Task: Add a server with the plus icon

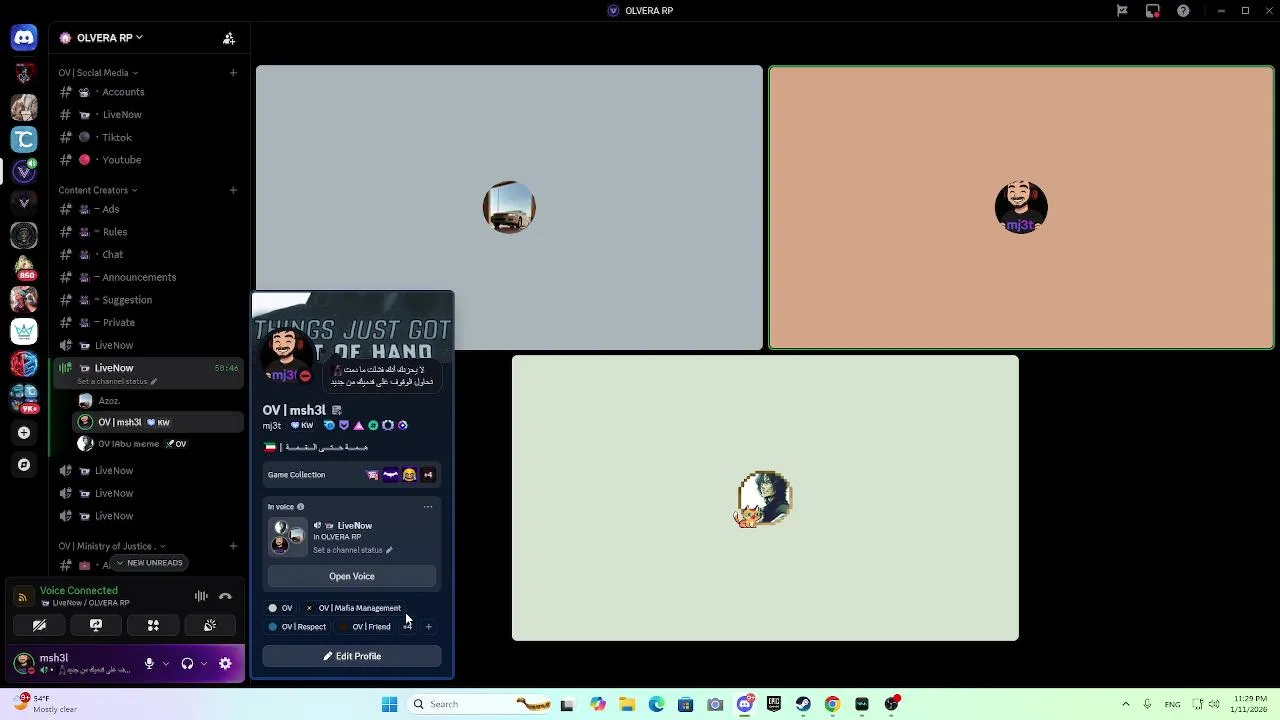Action: 24,433
